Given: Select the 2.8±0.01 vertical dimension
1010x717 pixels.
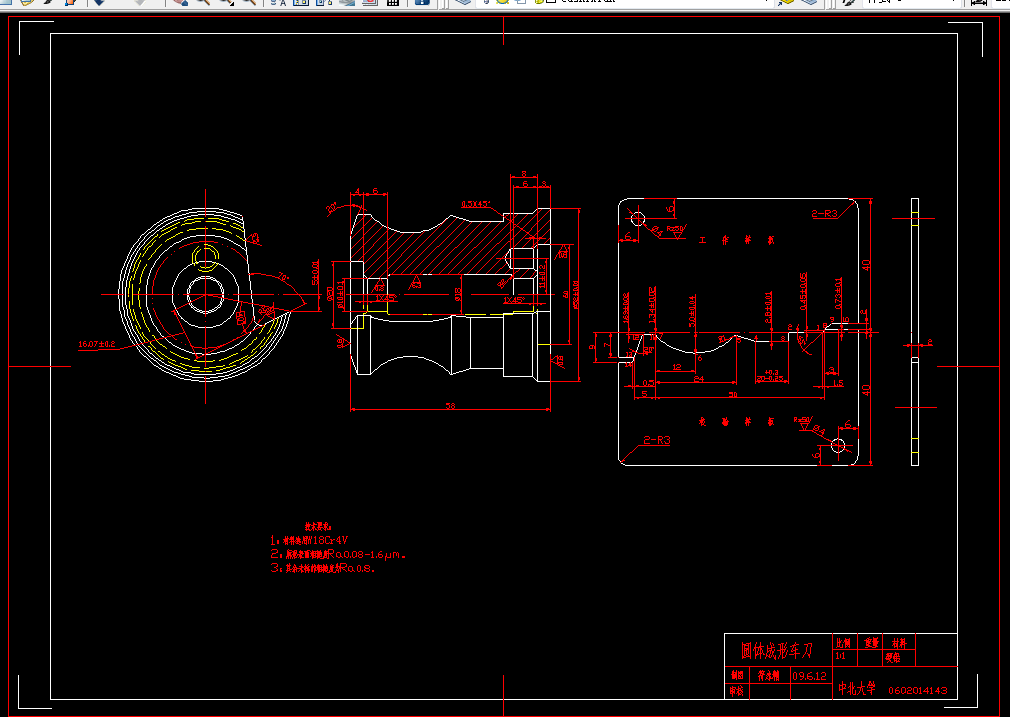Looking at the screenshot, I should [x=768, y=307].
